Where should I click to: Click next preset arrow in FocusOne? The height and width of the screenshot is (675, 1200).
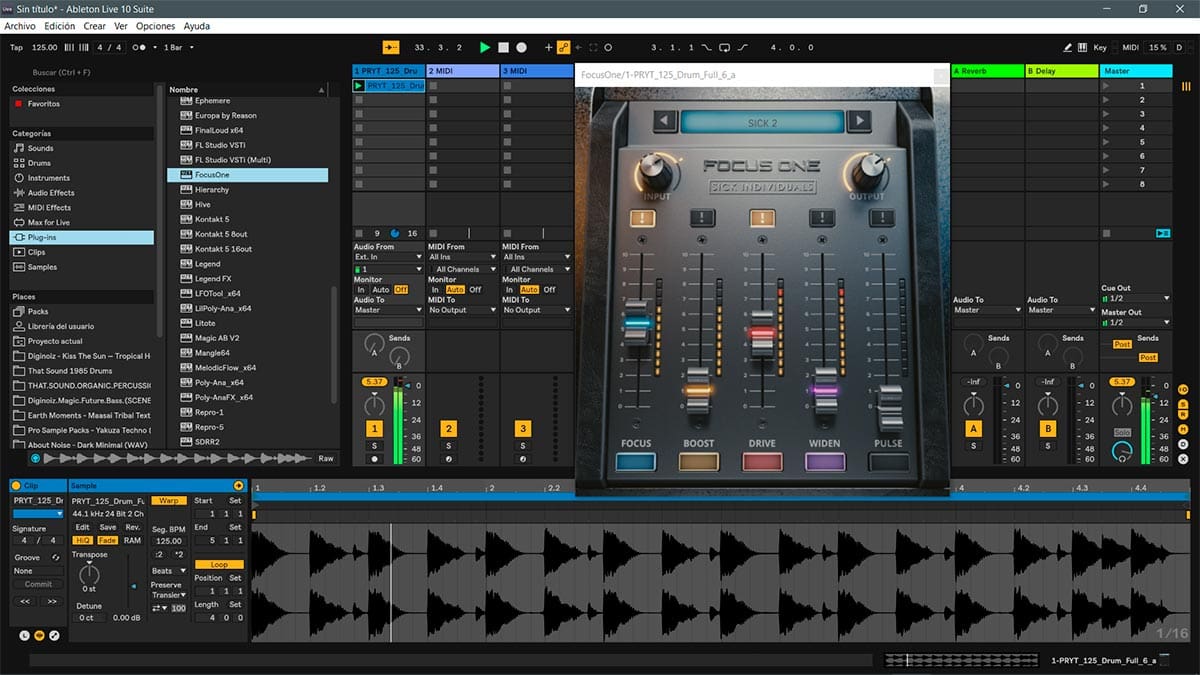coord(858,122)
